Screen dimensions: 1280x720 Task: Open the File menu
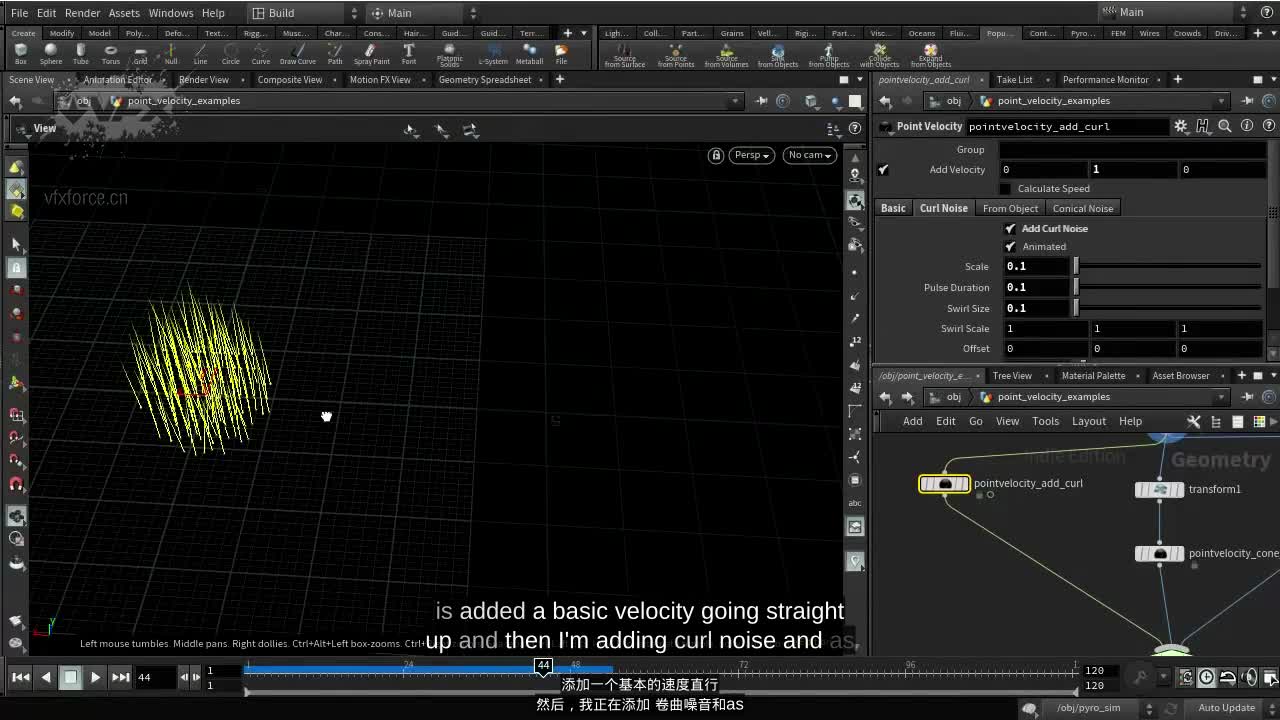19,13
